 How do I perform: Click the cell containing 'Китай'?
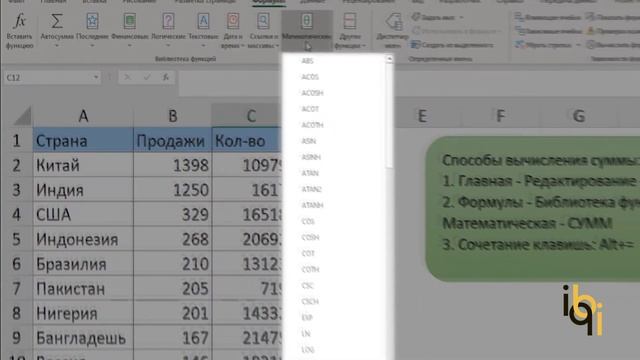coord(83,165)
